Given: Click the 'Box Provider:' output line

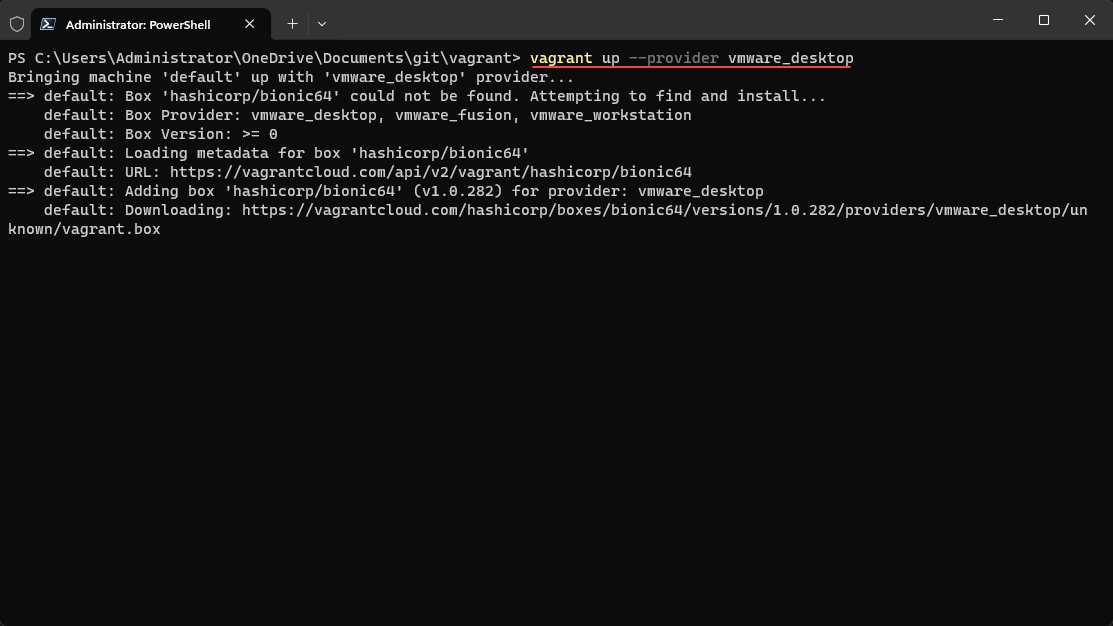Looking at the screenshot, I should (367, 115).
